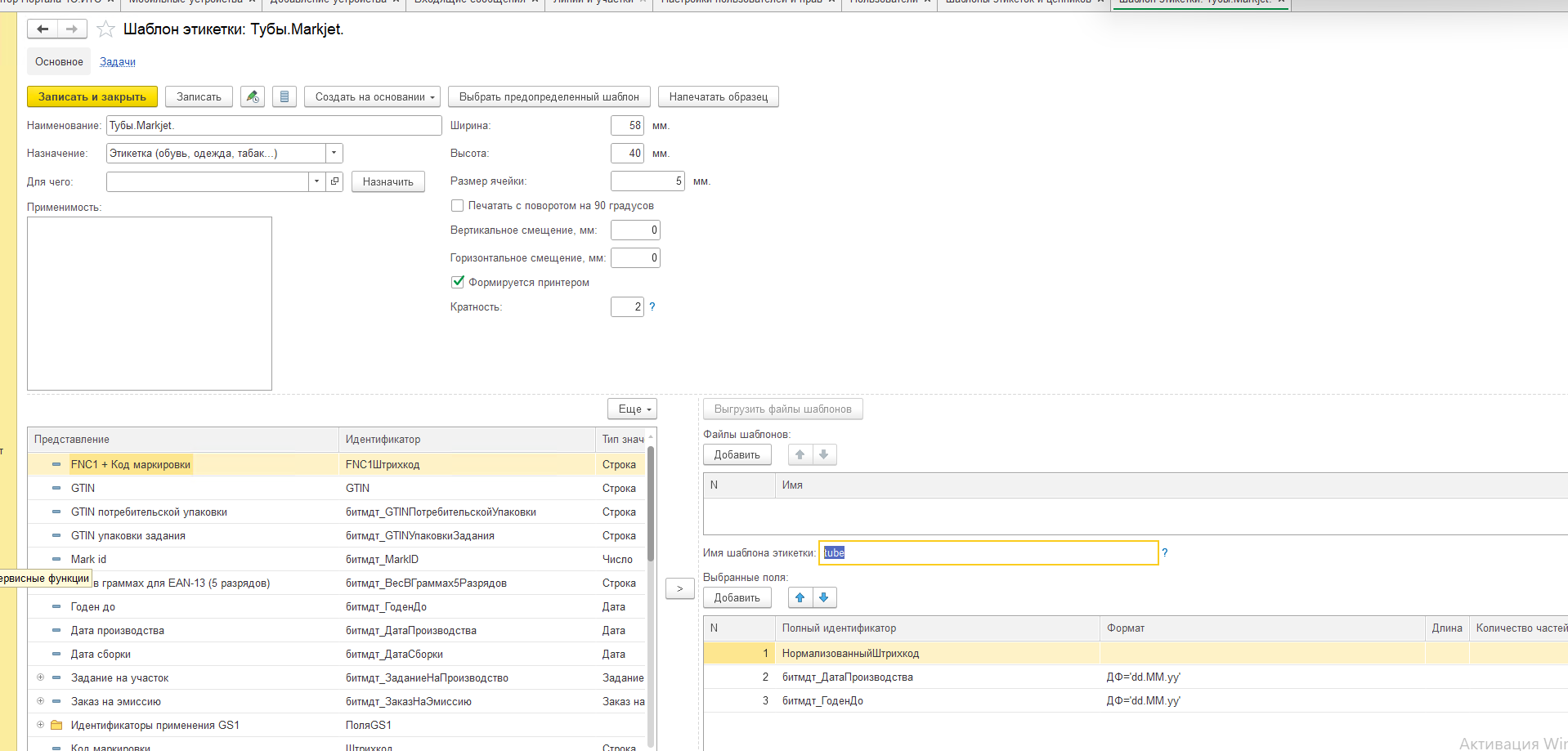The image size is (1568, 751).
Task: Click the back navigation arrow
Action: (43, 29)
